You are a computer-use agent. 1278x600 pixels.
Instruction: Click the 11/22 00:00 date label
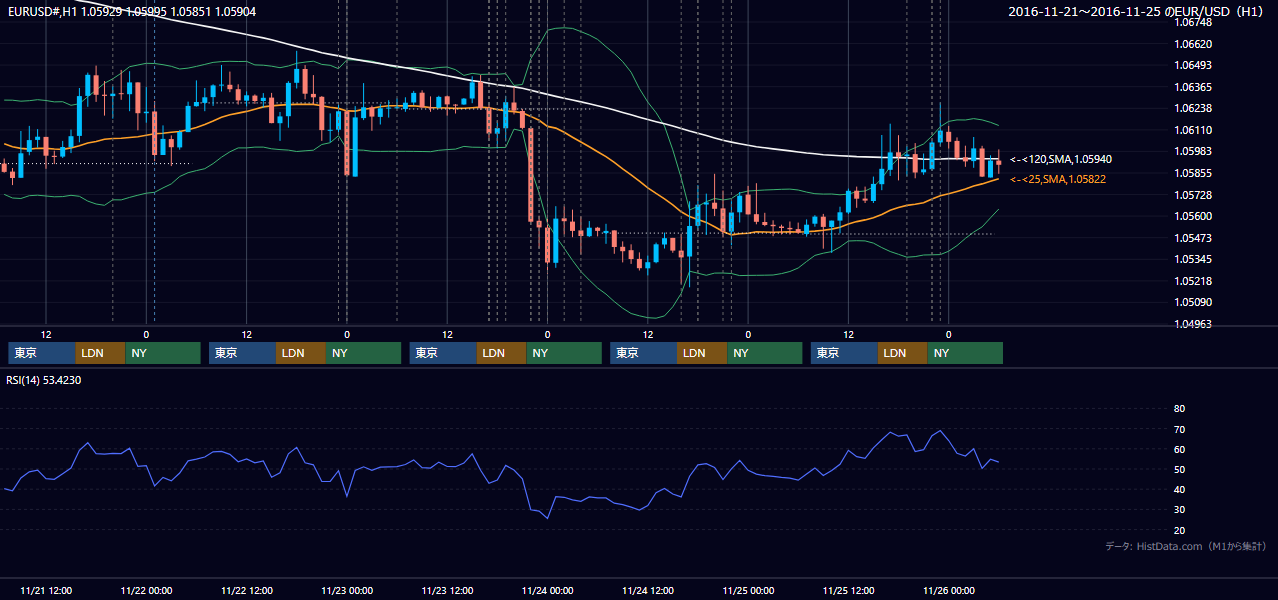[146, 590]
